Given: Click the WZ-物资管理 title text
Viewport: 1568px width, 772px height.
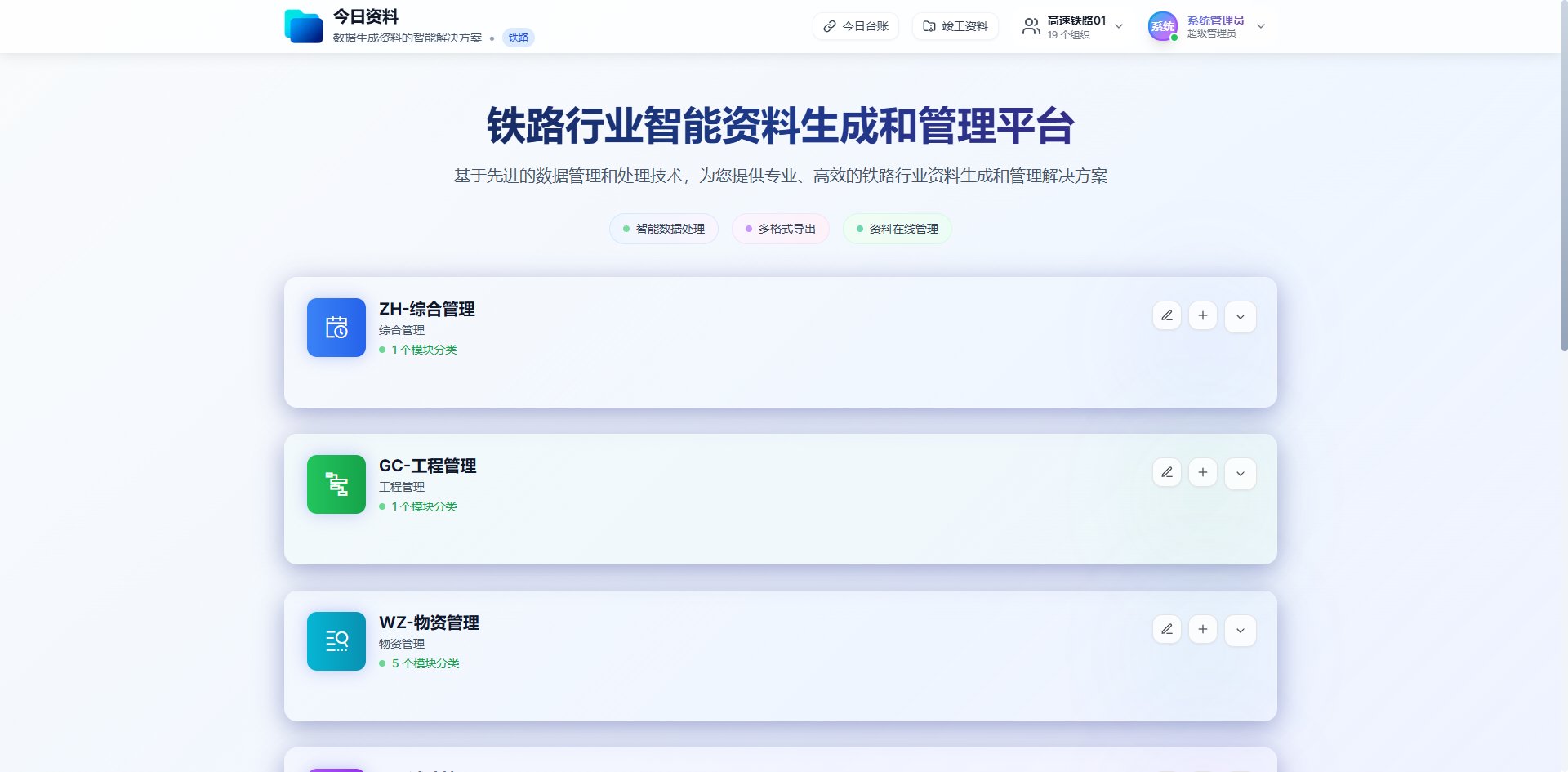Looking at the screenshot, I should [430, 623].
